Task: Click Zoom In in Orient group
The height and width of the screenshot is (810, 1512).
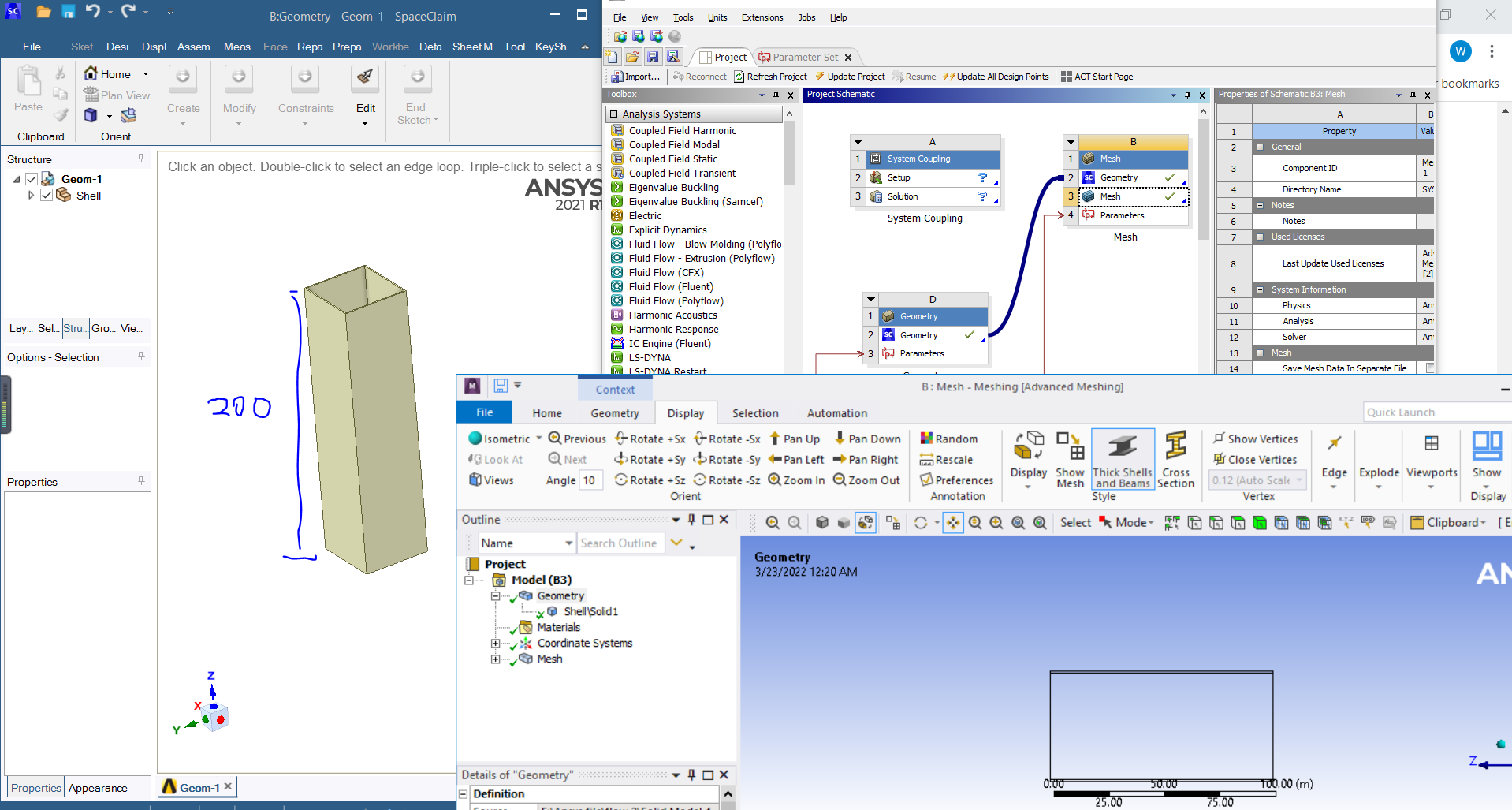Action: 797,480
